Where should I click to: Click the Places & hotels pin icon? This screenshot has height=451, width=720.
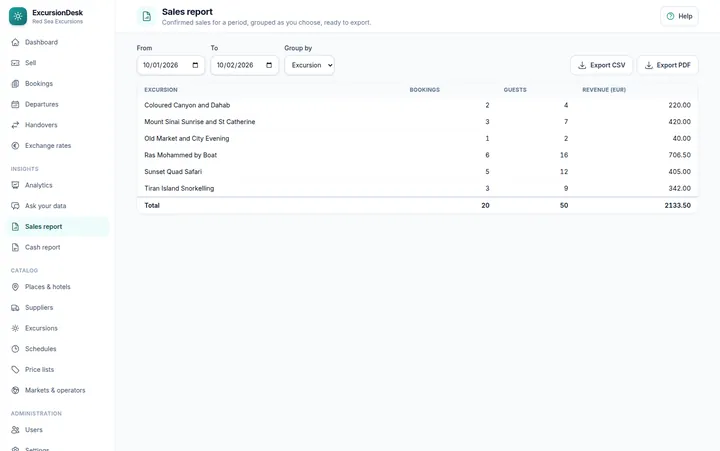(x=15, y=287)
